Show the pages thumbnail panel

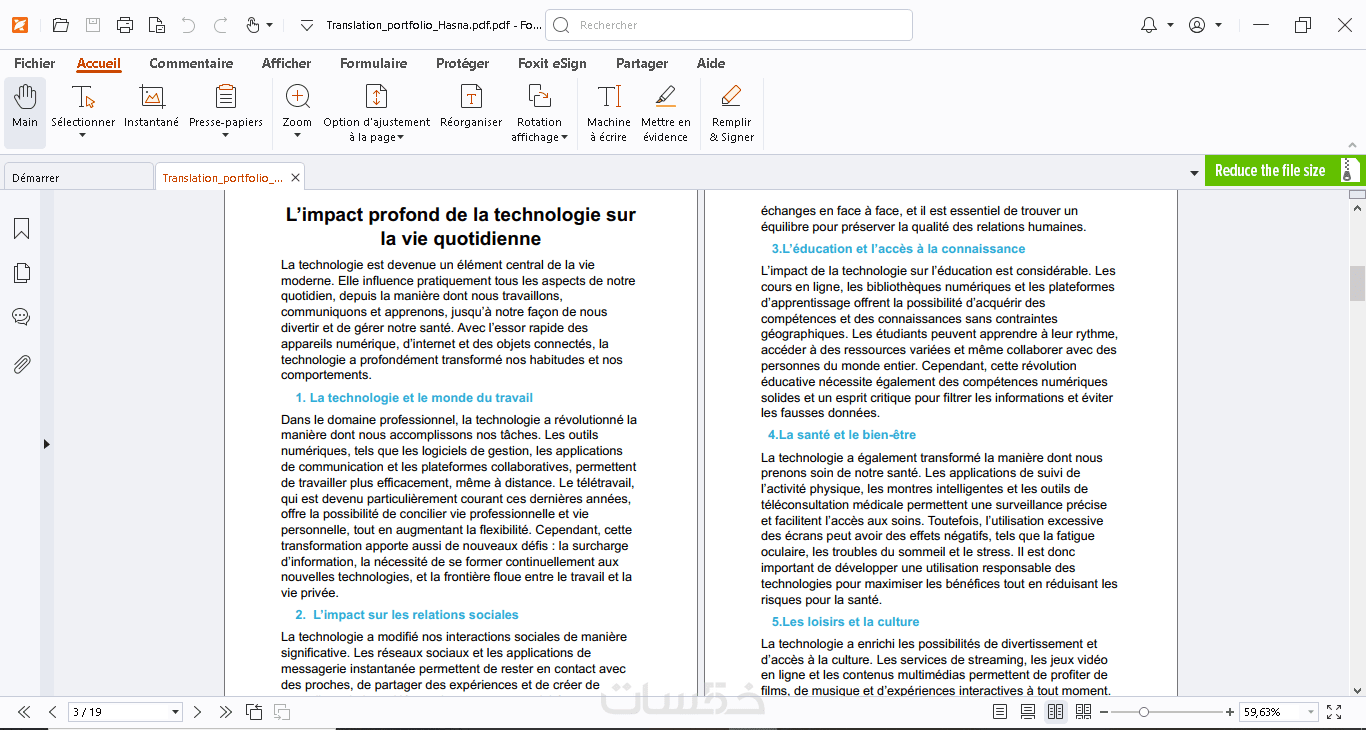(21, 273)
